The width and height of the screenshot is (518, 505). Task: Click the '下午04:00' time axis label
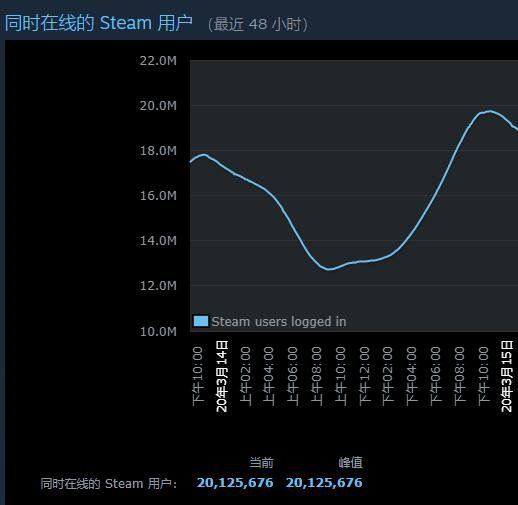coord(412,376)
